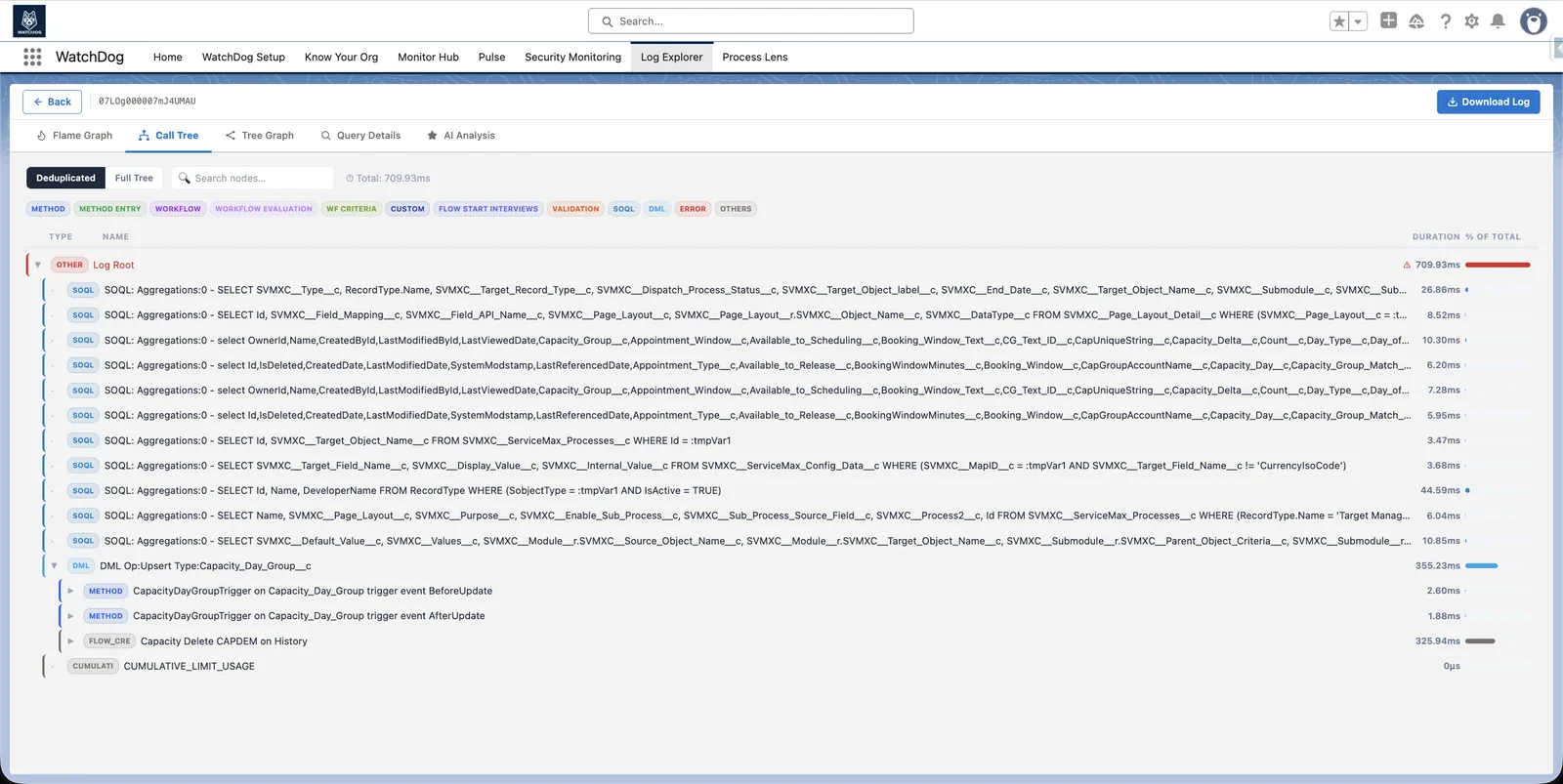Switch to Full Tree view toggle
Image resolution: width=1563 pixels, height=784 pixels.
(134, 178)
